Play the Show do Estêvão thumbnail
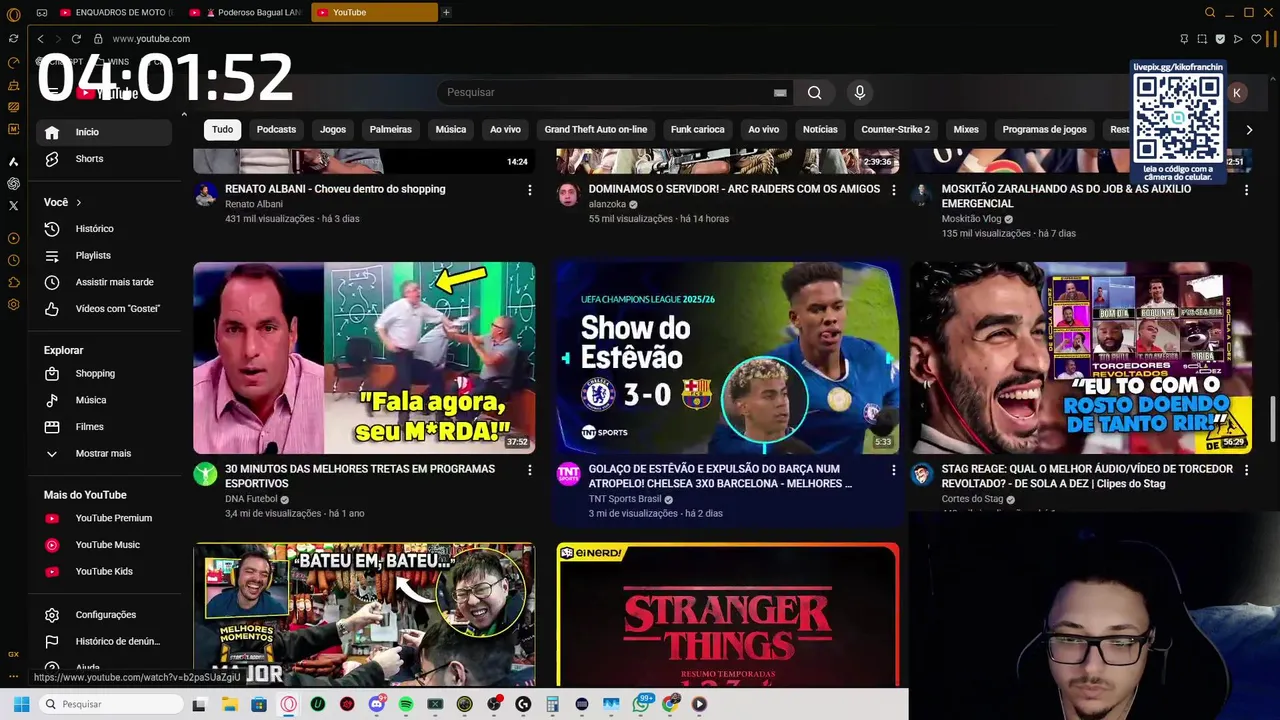This screenshot has width=1280, height=720. [x=728, y=358]
